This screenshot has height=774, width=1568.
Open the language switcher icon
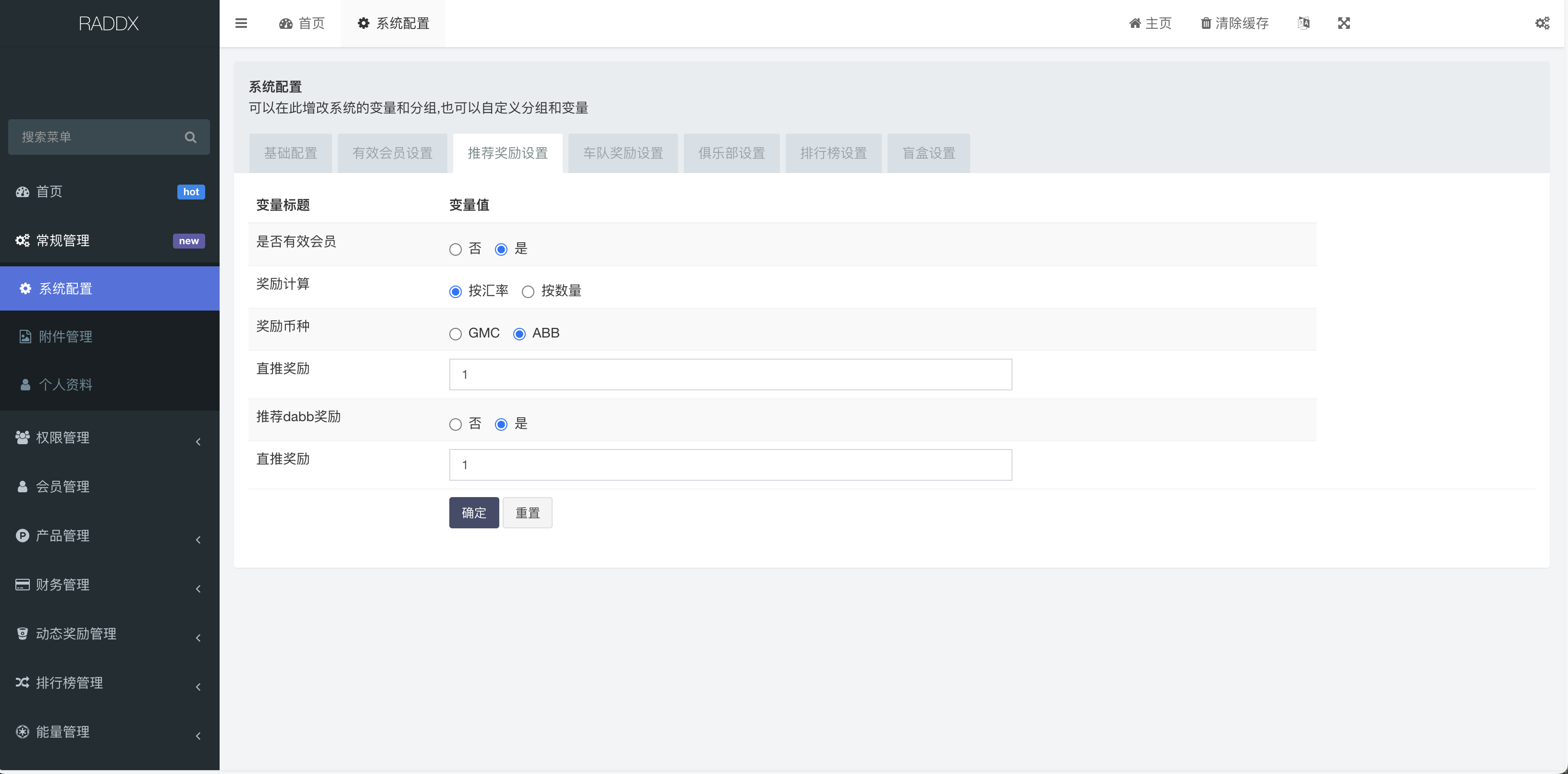click(x=1304, y=23)
